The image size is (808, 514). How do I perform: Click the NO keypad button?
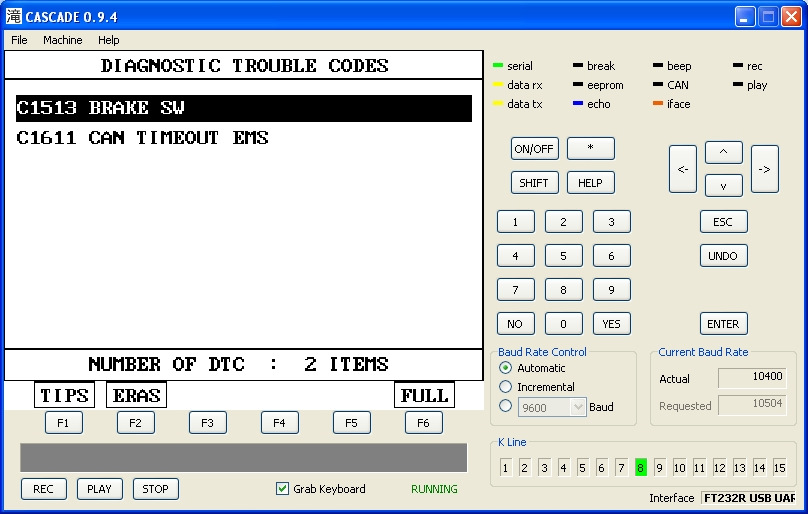click(x=516, y=324)
